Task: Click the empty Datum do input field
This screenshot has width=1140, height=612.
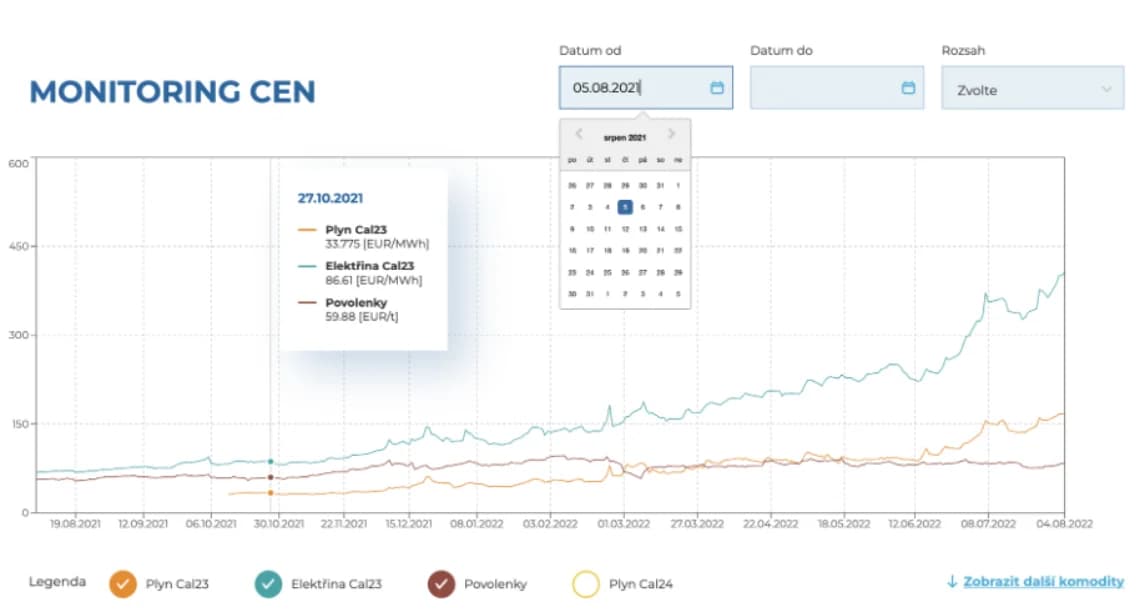Action: [x=822, y=88]
